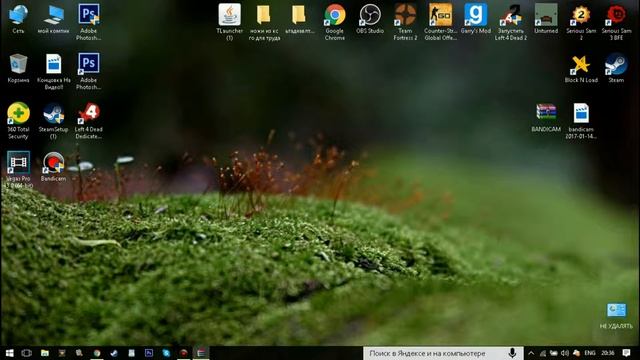Select Left 4 Dead Dedicated server shortcut
The image size is (640, 360).
pyautogui.click(x=89, y=121)
